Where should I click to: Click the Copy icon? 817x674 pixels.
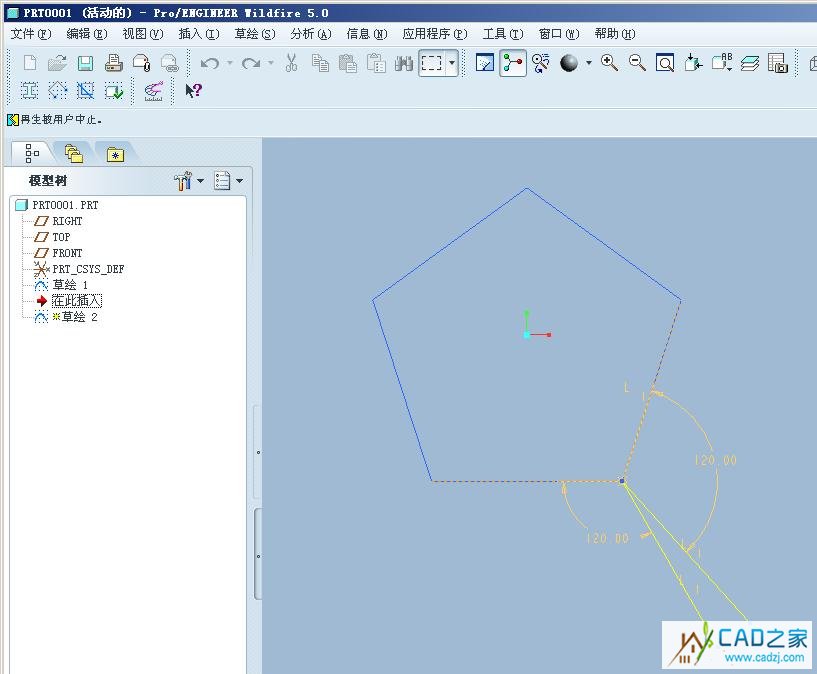[320, 63]
